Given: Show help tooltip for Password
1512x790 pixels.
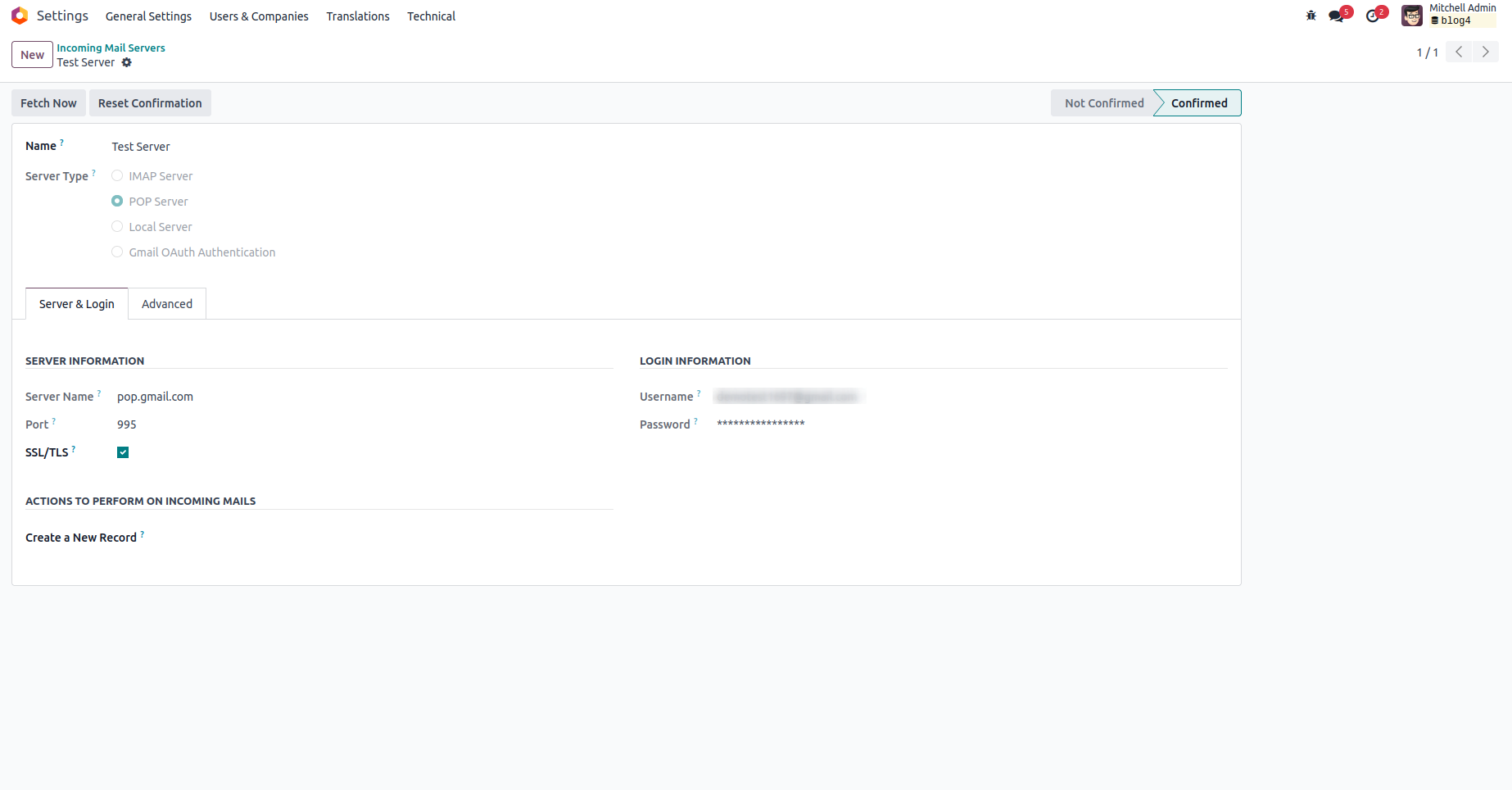Looking at the screenshot, I should click(x=695, y=421).
